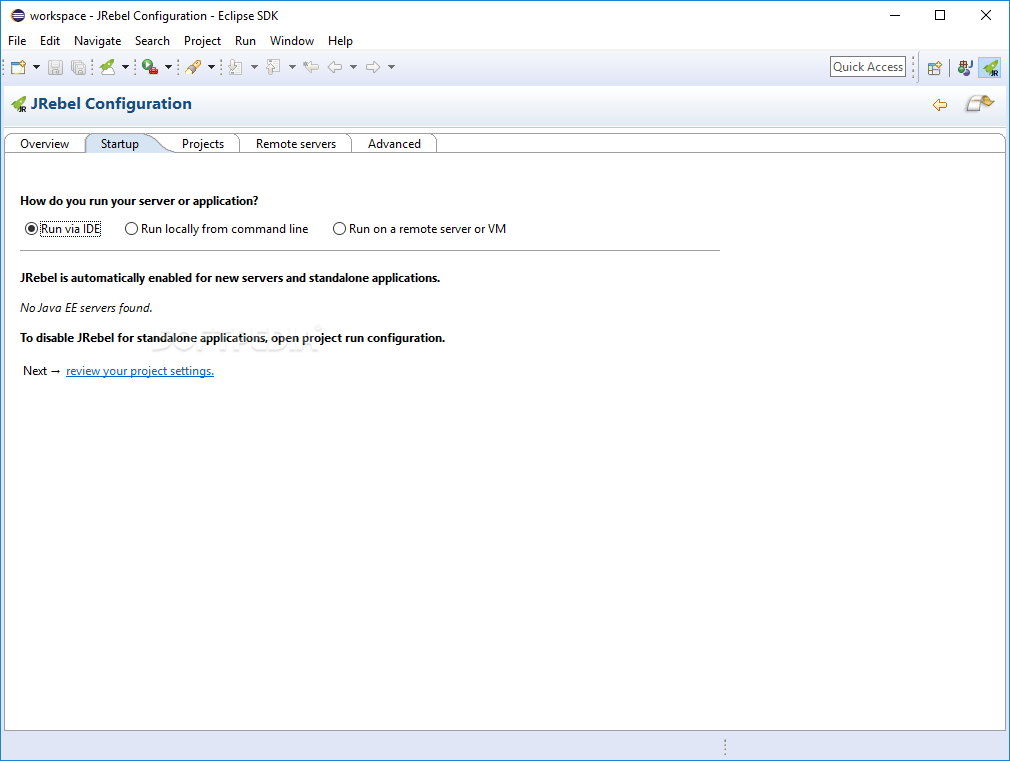Image resolution: width=1010 pixels, height=761 pixels.
Task: Maximize the Eclipse window
Action: coord(940,15)
